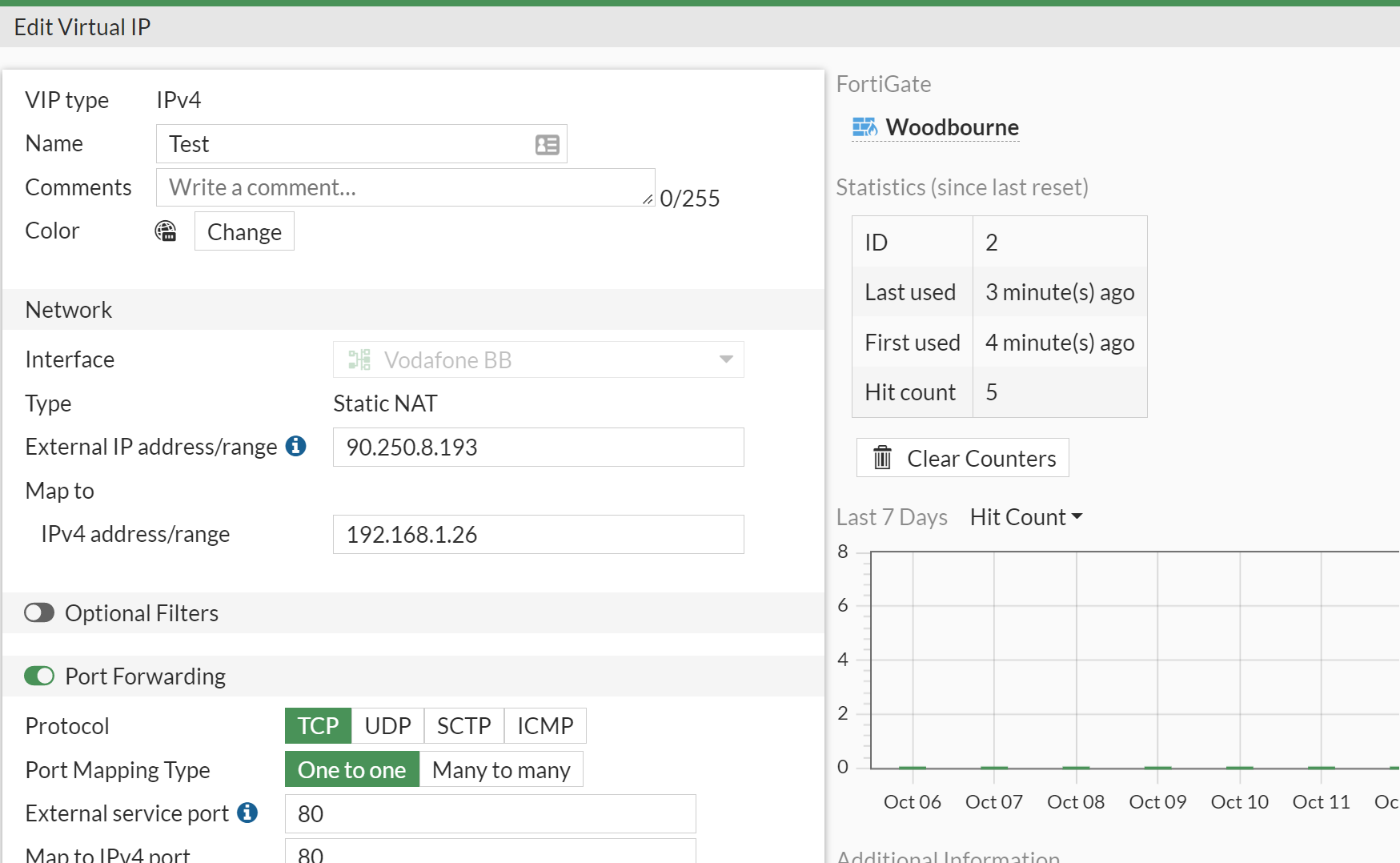Click the Oct 09 chart axis label
1400x863 pixels.
pos(1157,802)
